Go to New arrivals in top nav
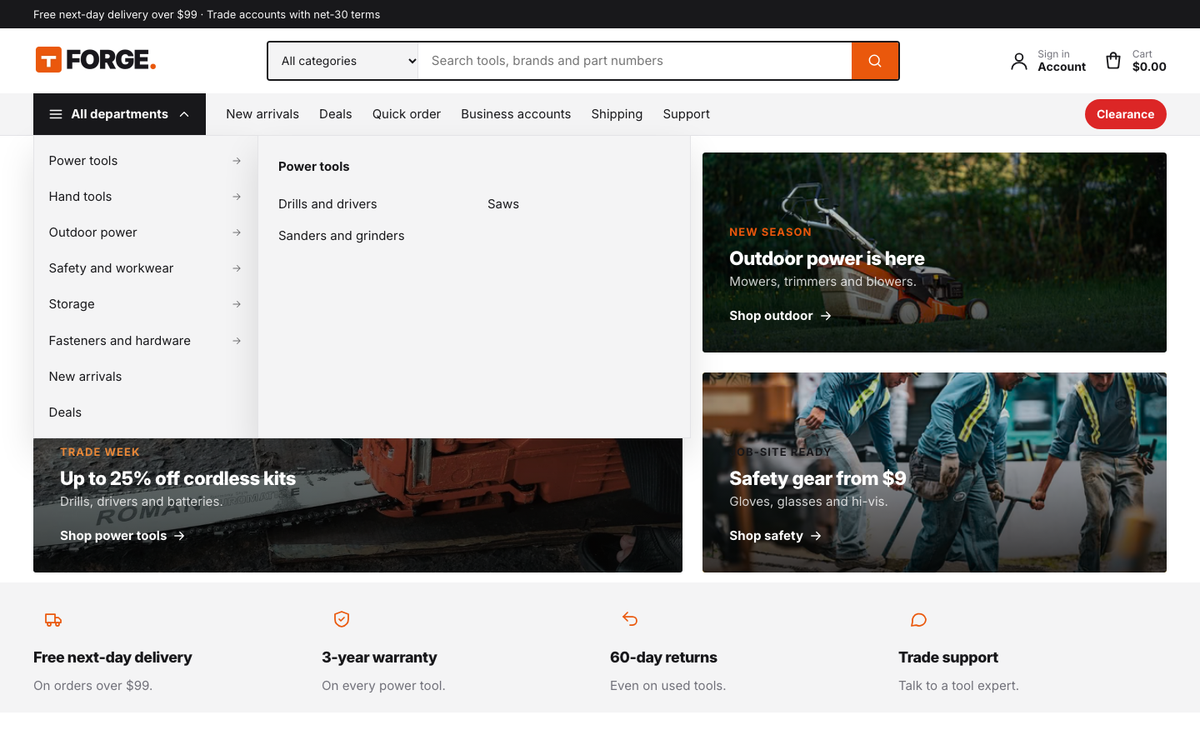Image resolution: width=1200 pixels, height=750 pixels. [262, 114]
